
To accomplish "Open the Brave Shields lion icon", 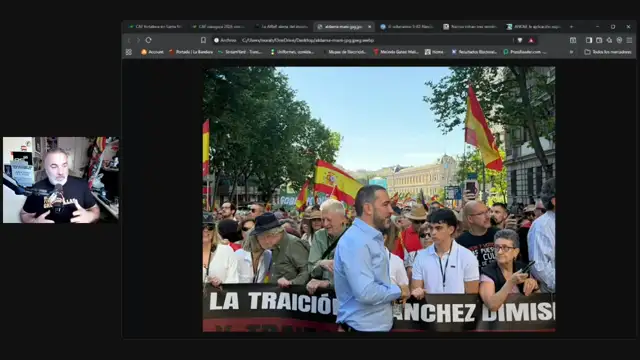I will (520, 40).
